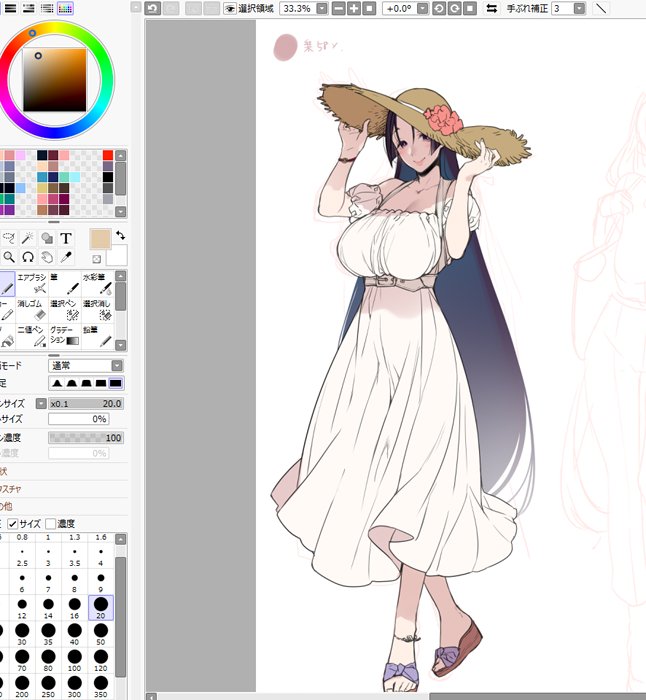Select the middle brush edge shape
This screenshot has width=646, height=700.
tap(86, 383)
